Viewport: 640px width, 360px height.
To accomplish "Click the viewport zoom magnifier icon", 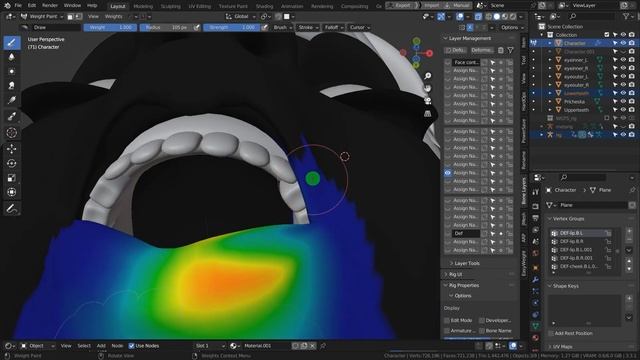I will tap(427, 76).
